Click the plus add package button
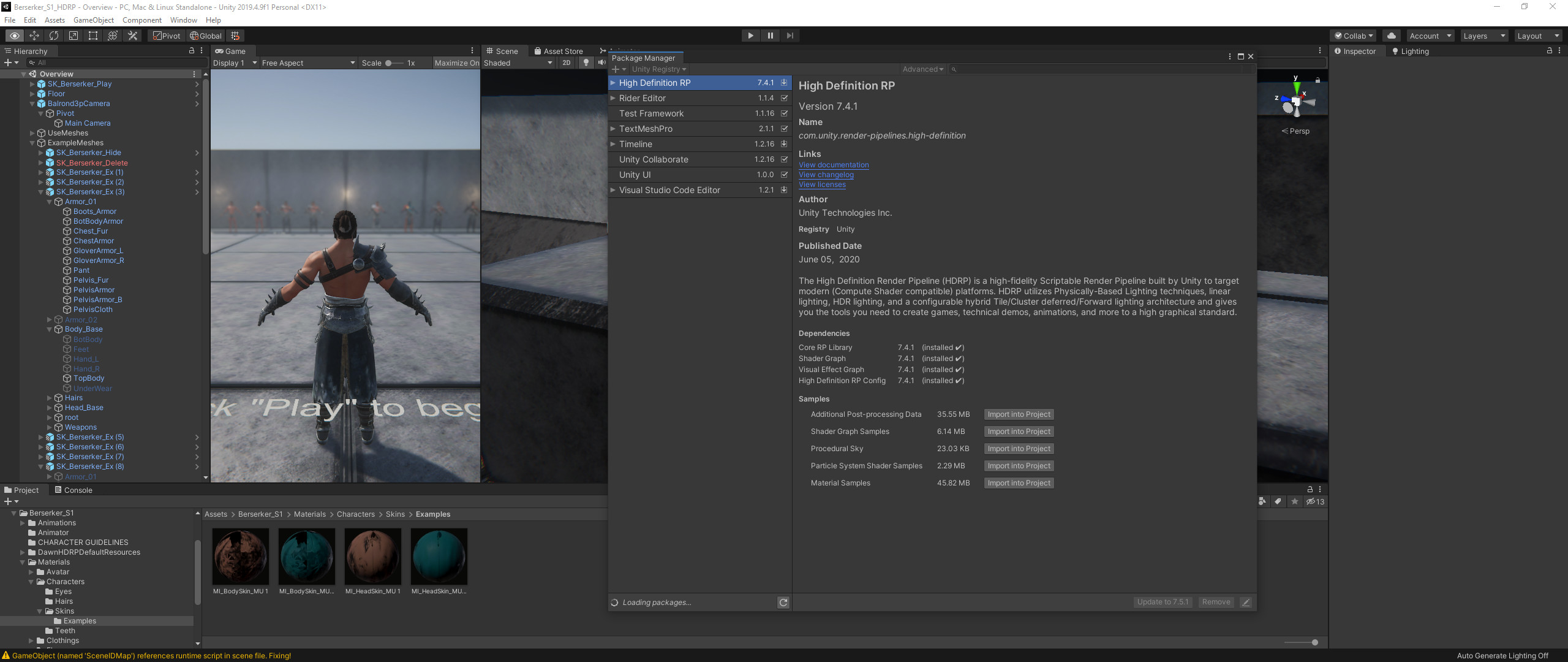The height and width of the screenshot is (662, 1568). pos(619,69)
